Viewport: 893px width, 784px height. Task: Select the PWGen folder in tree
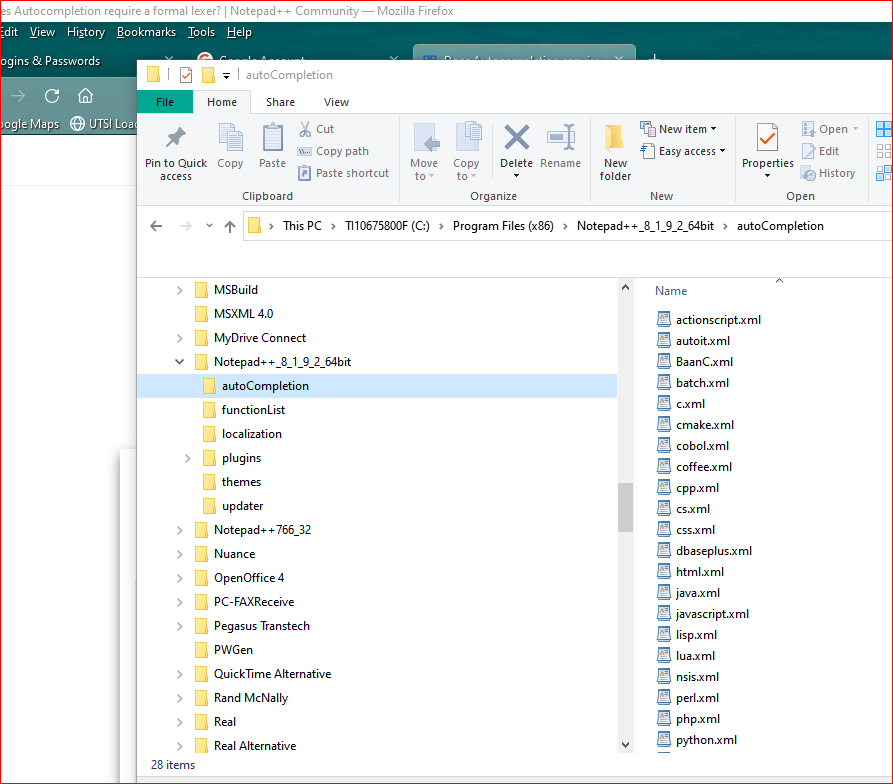coord(233,650)
